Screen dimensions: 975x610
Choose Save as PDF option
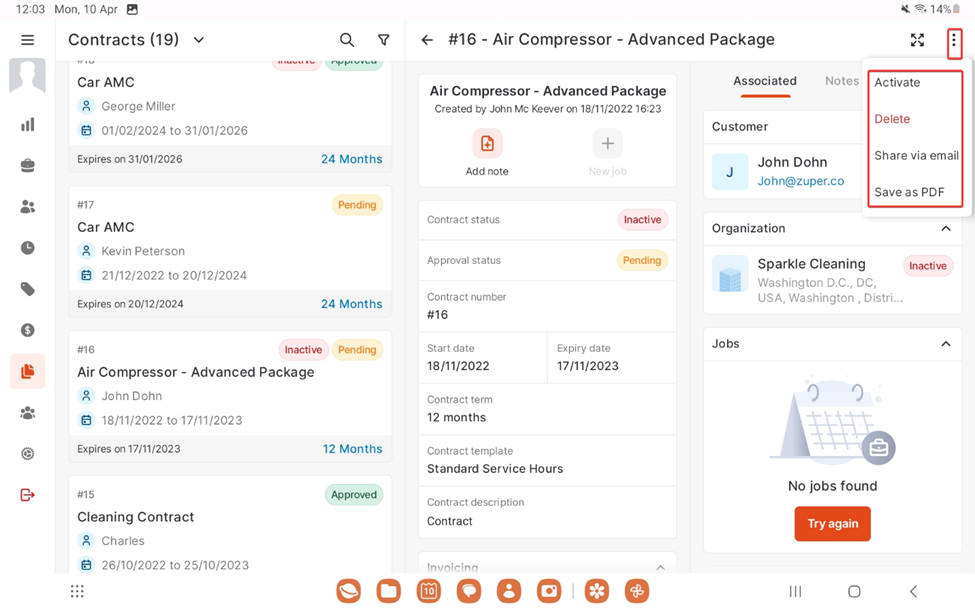pyautogui.click(x=909, y=192)
